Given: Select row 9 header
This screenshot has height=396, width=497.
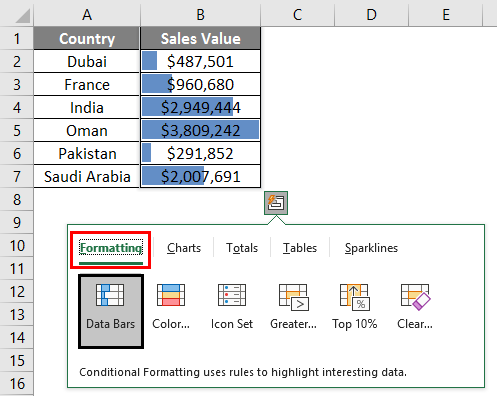Looking at the screenshot, I should pos(17,222).
